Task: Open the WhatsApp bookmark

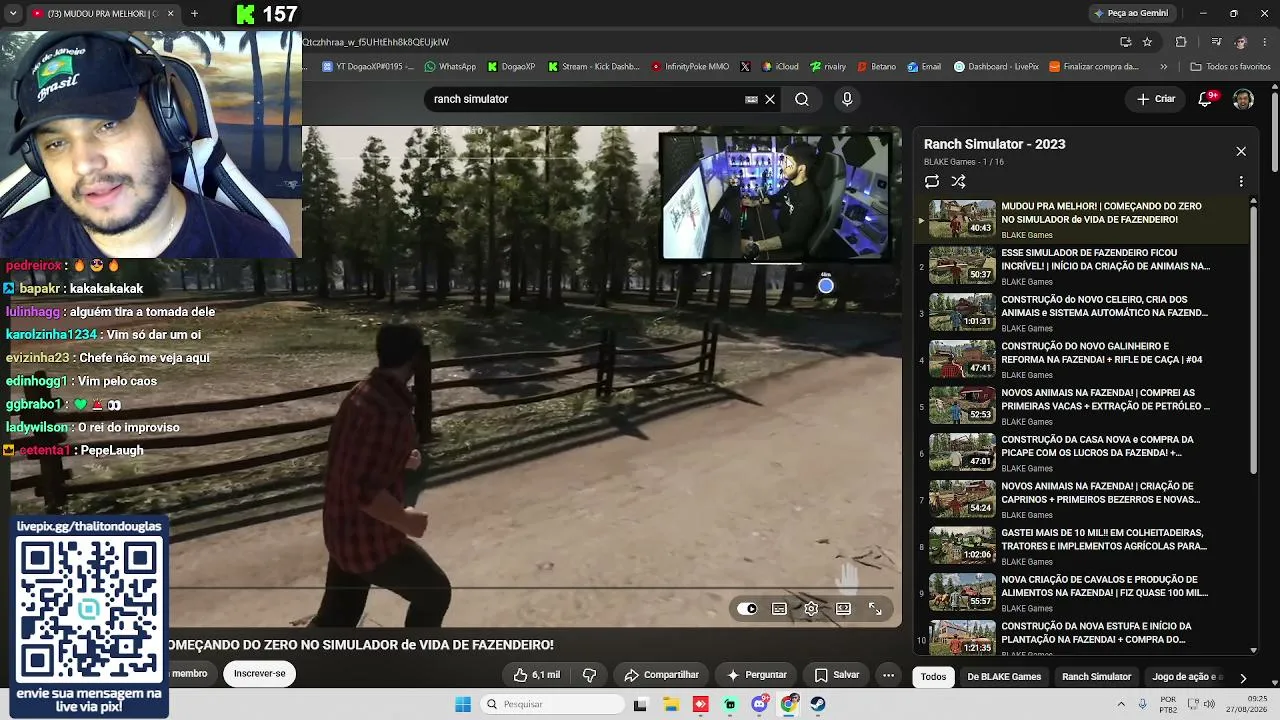Action: pyautogui.click(x=450, y=67)
